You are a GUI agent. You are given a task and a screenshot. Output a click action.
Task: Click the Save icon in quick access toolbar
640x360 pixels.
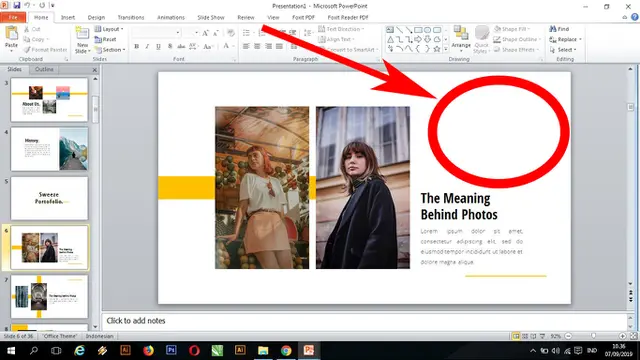coord(17,5)
